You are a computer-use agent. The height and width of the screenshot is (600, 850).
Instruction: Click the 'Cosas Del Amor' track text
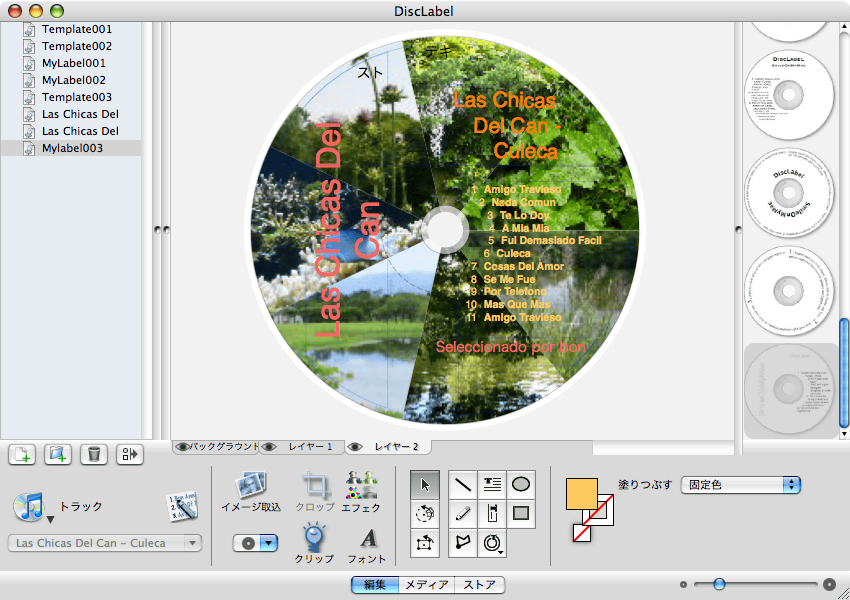pyautogui.click(x=524, y=266)
